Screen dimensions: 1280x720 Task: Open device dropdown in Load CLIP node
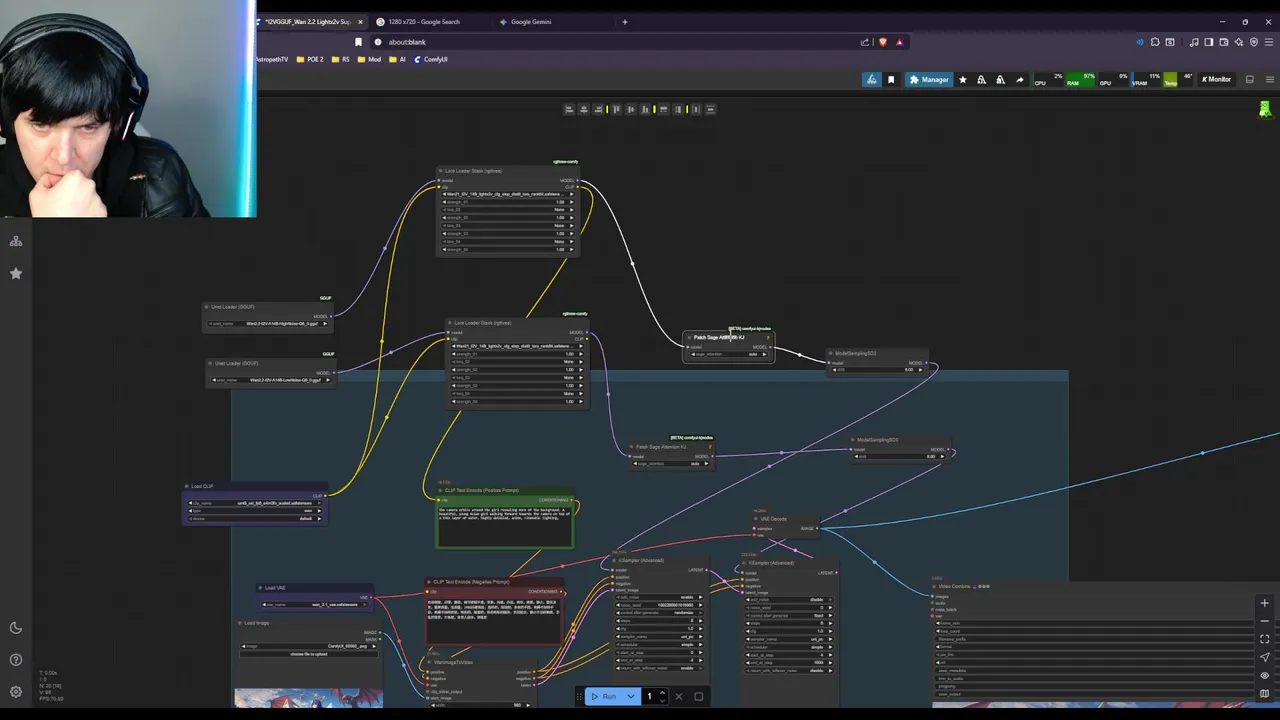pyautogui.click(x=255, y=519)
